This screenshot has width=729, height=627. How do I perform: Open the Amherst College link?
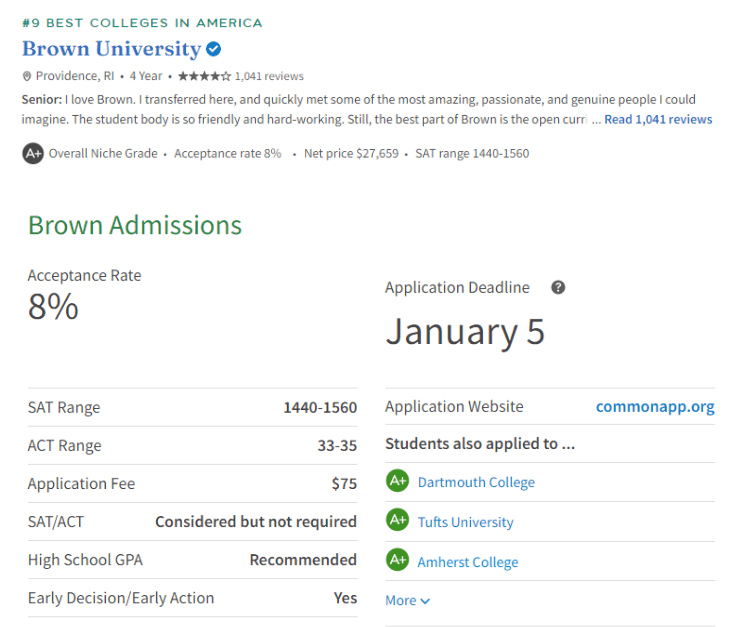point(468,562)
